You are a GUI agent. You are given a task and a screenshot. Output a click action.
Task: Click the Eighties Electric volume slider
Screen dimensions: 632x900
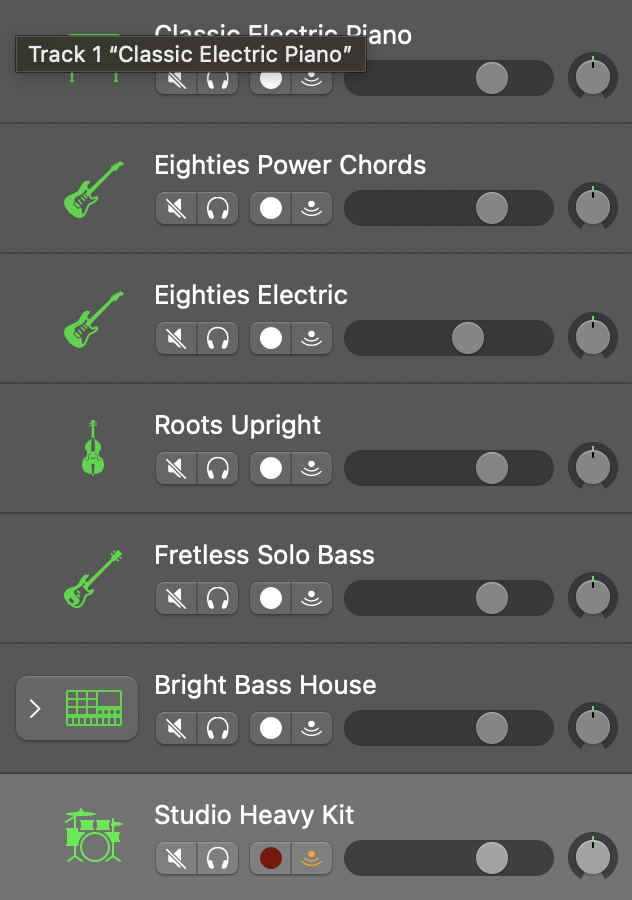point(448,338)
